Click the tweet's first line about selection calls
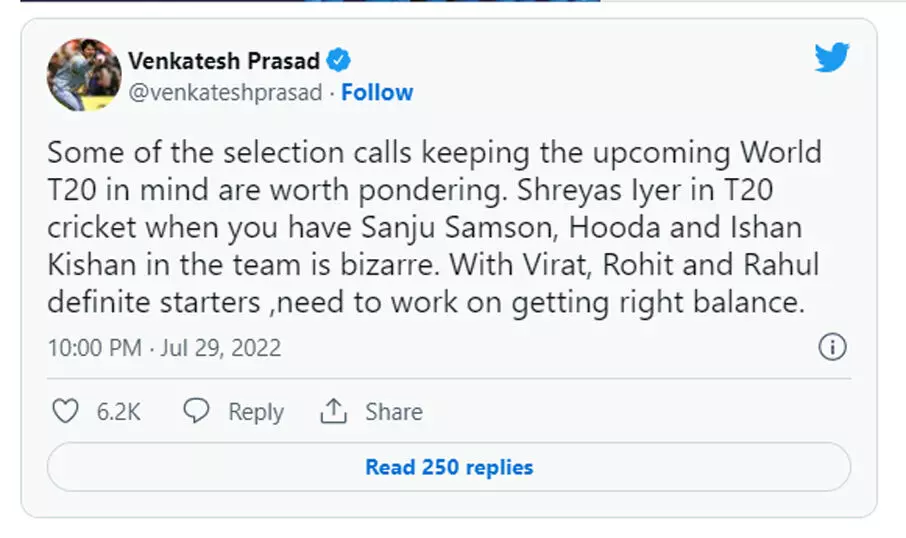The width and height of the screenshot is (906, 538). tap(434, 154)
